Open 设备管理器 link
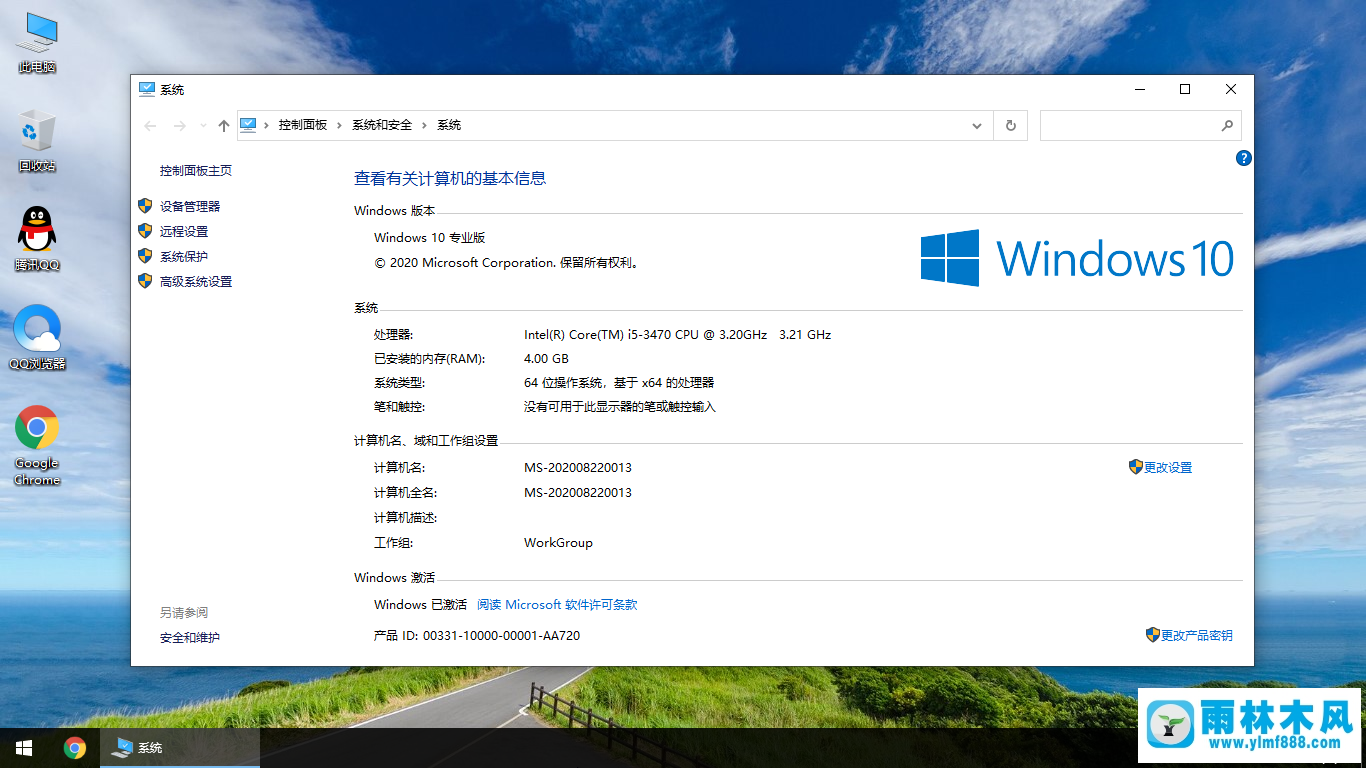 190,206
